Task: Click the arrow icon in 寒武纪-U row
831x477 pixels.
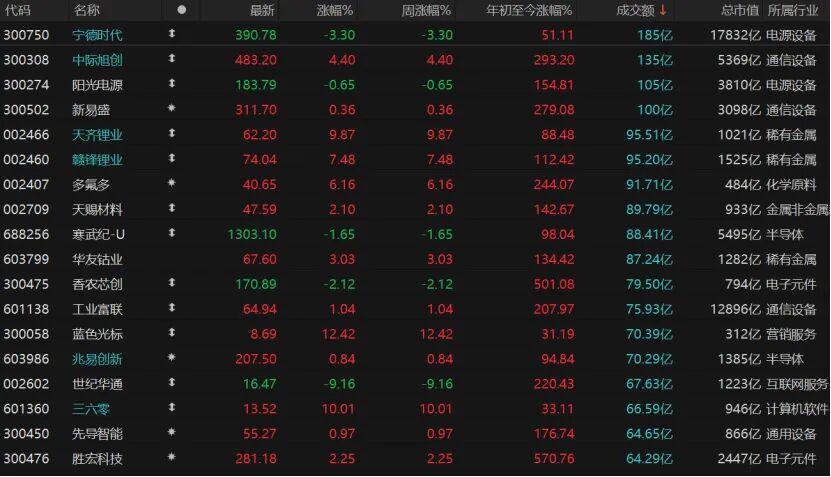Action: pyautogui.click(x=171, y=234)
